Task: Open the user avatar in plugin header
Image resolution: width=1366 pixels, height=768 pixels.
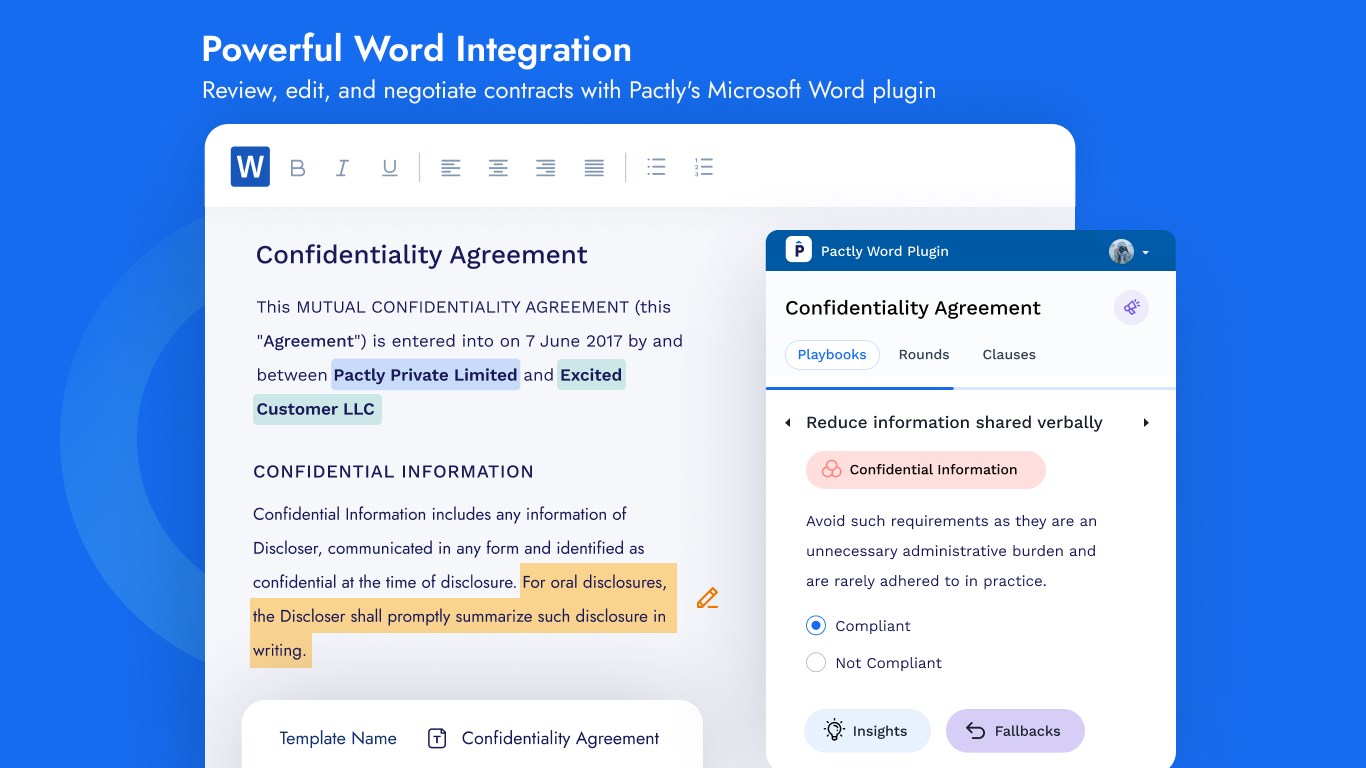Action: pos(1121,251)
